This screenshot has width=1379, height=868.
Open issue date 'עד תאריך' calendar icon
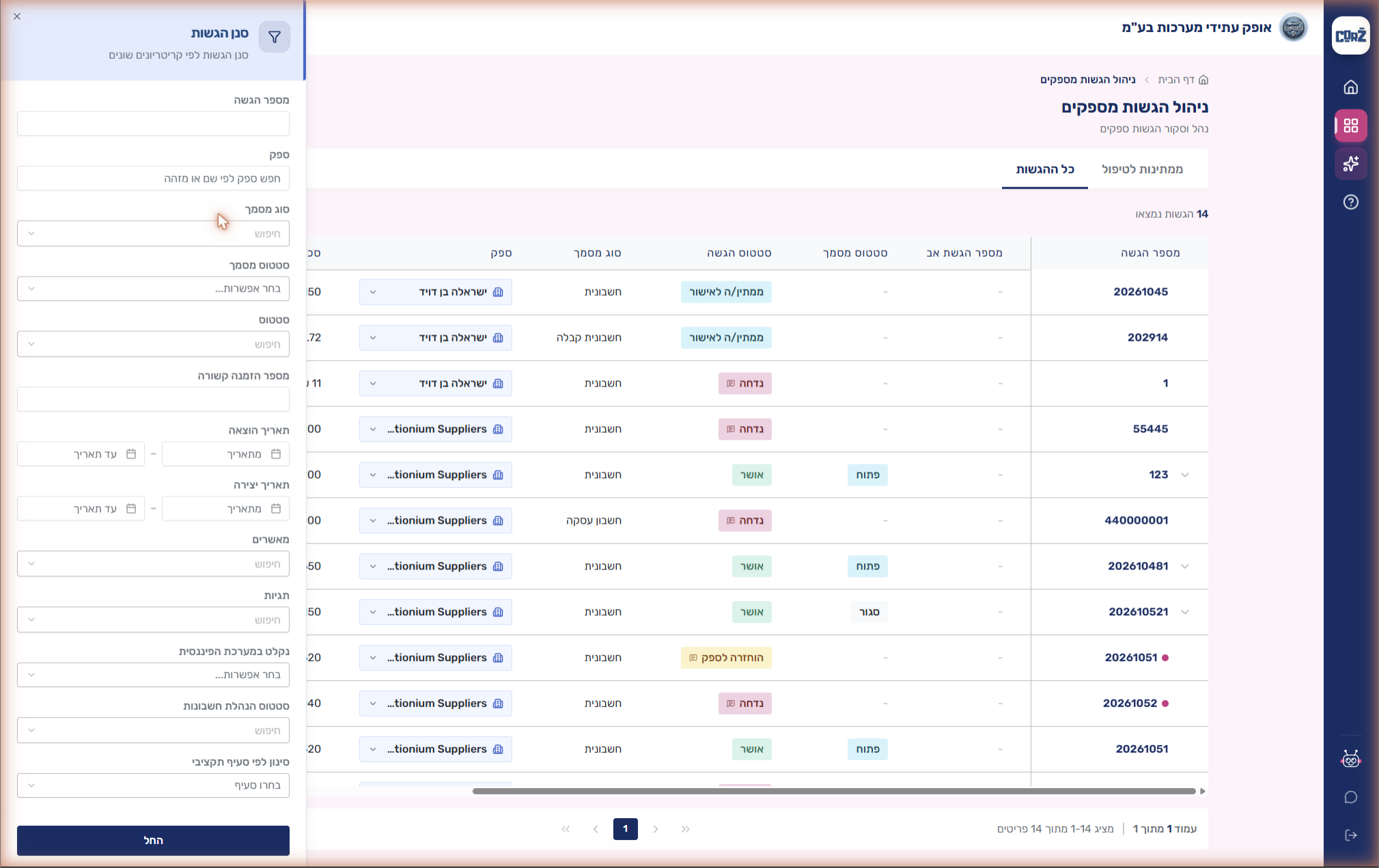click(131, 454)
